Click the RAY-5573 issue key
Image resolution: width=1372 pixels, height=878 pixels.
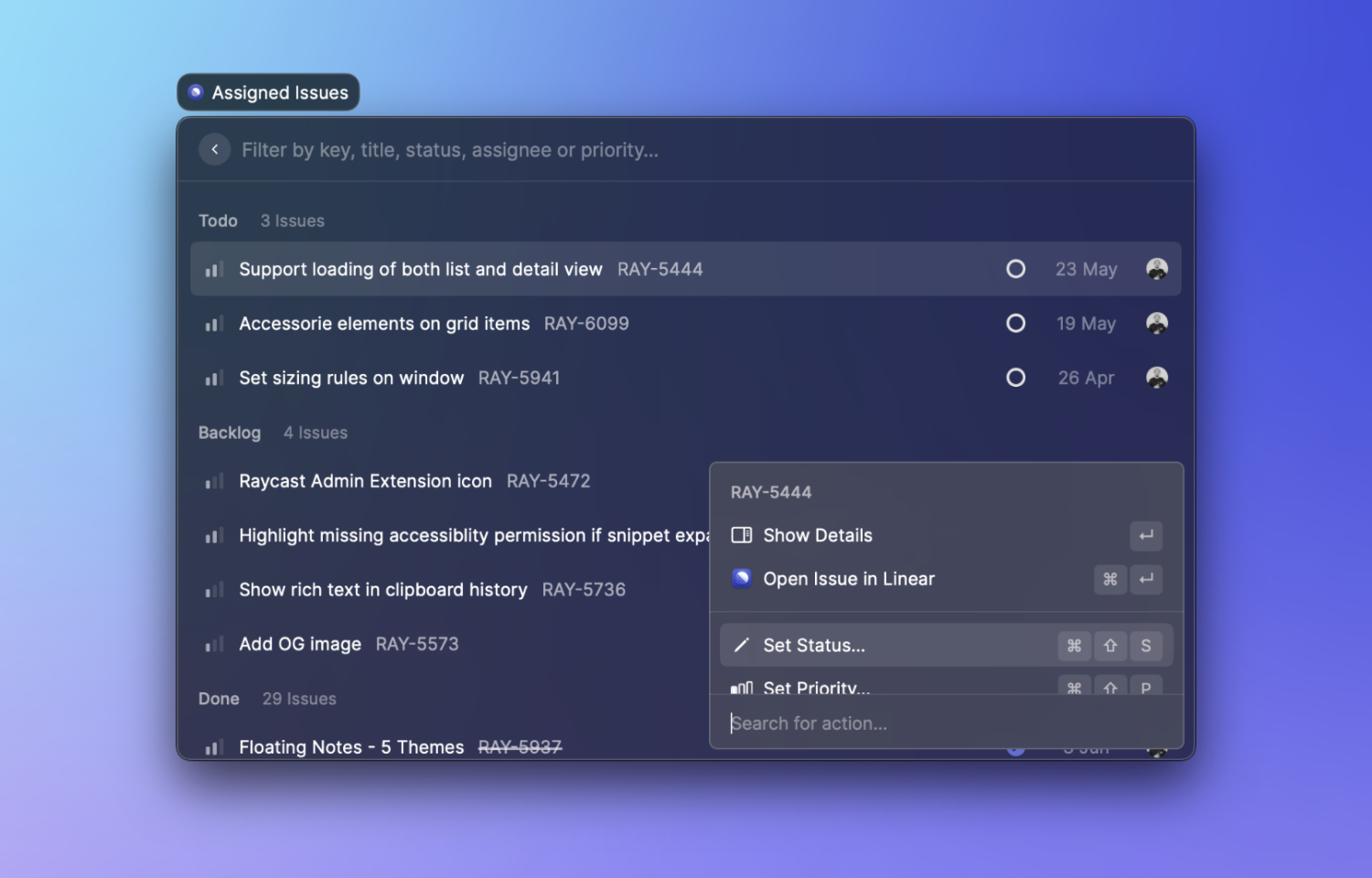click(417, 644)
